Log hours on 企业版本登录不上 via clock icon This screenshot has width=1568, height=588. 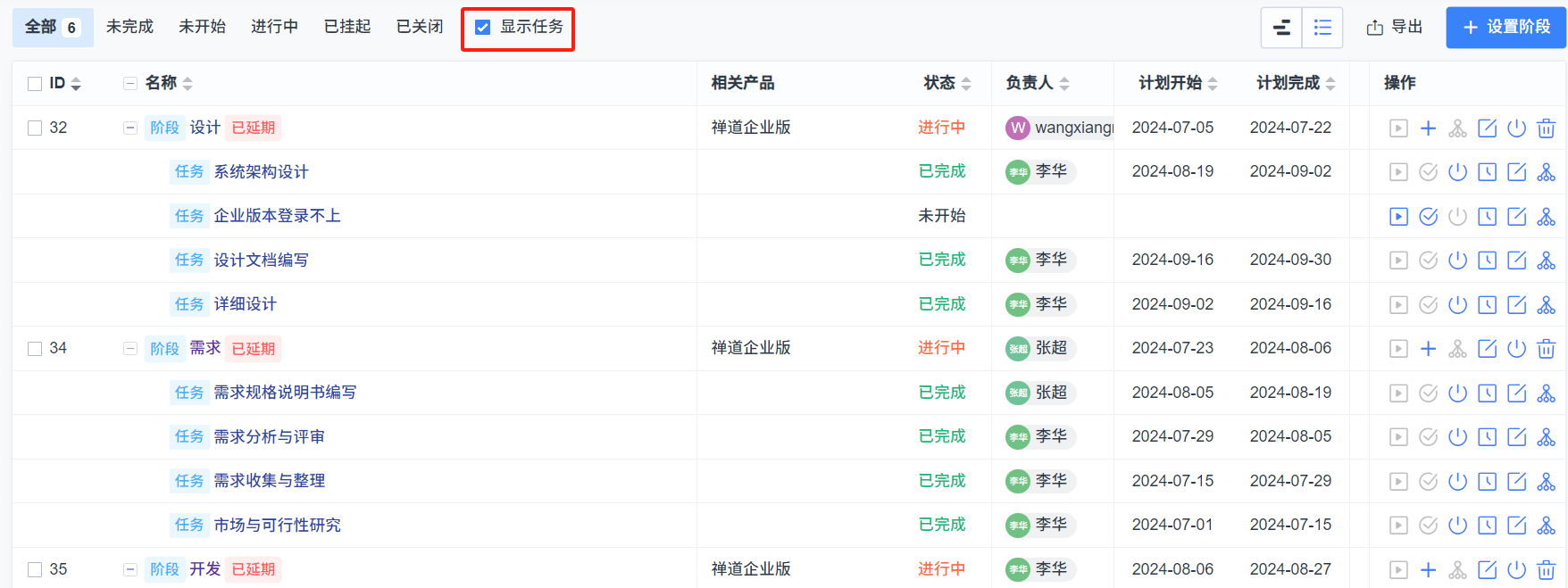coord(1488,217)
